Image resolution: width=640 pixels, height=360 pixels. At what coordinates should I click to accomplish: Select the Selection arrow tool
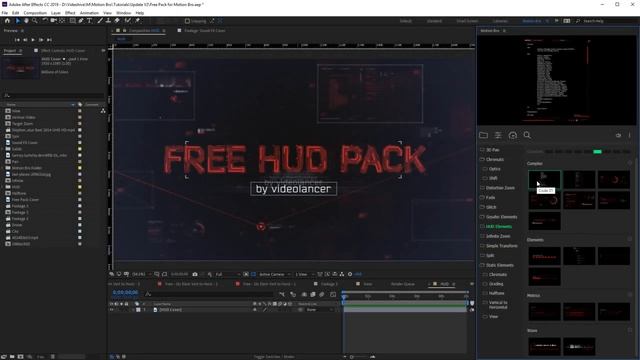(x=18, y=20)
